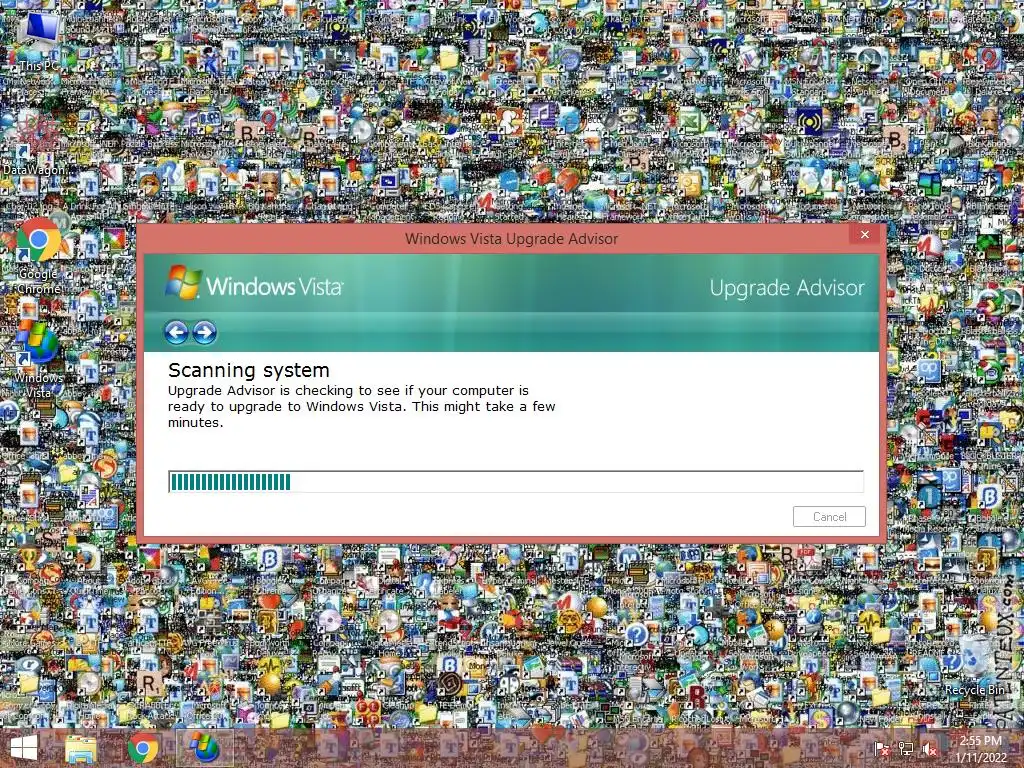Go back with the blue left arrow
Screen dimensions: 1024x768
(x=176, y=332)
